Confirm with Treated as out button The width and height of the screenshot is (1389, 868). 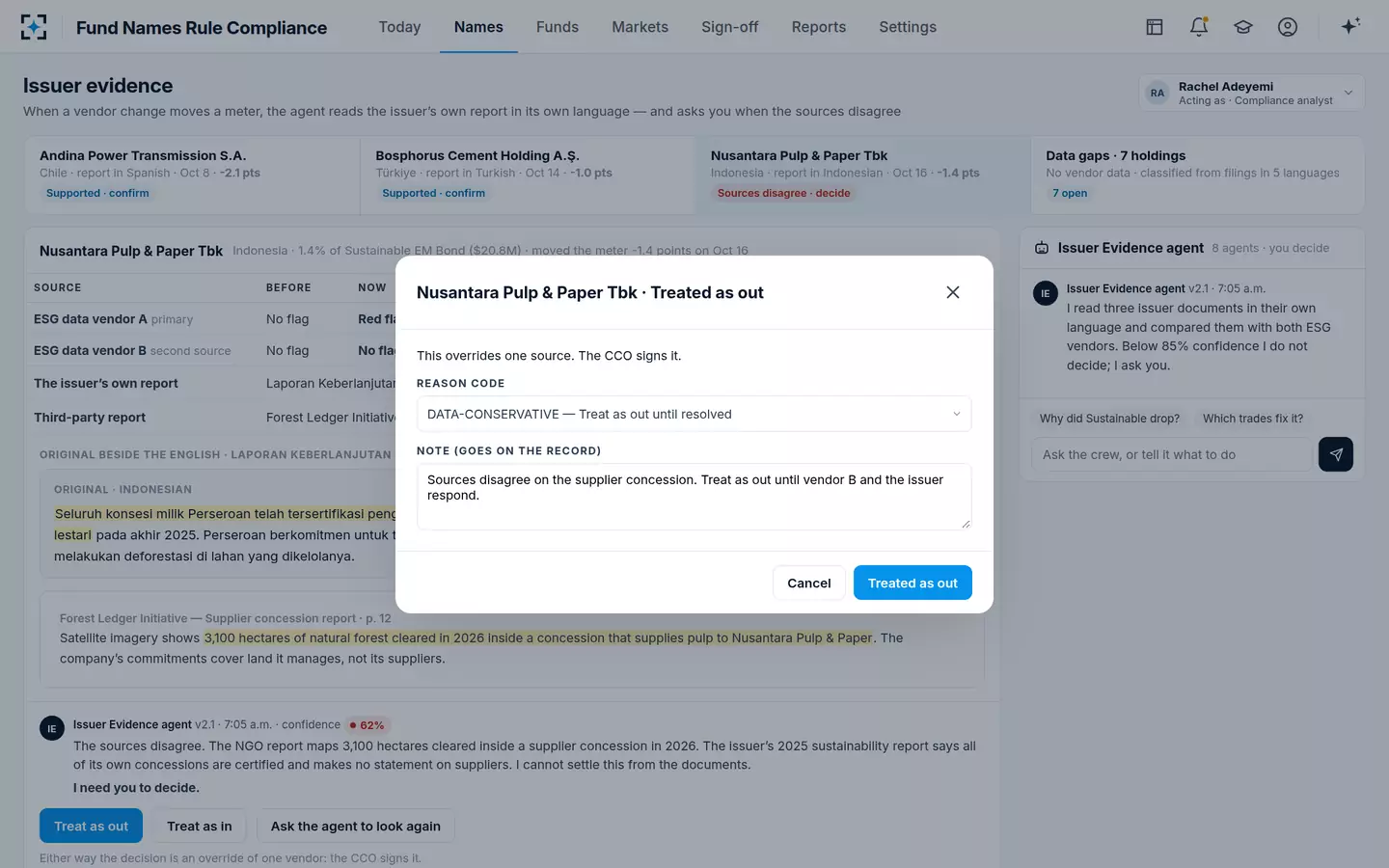[x=912, y=583]
